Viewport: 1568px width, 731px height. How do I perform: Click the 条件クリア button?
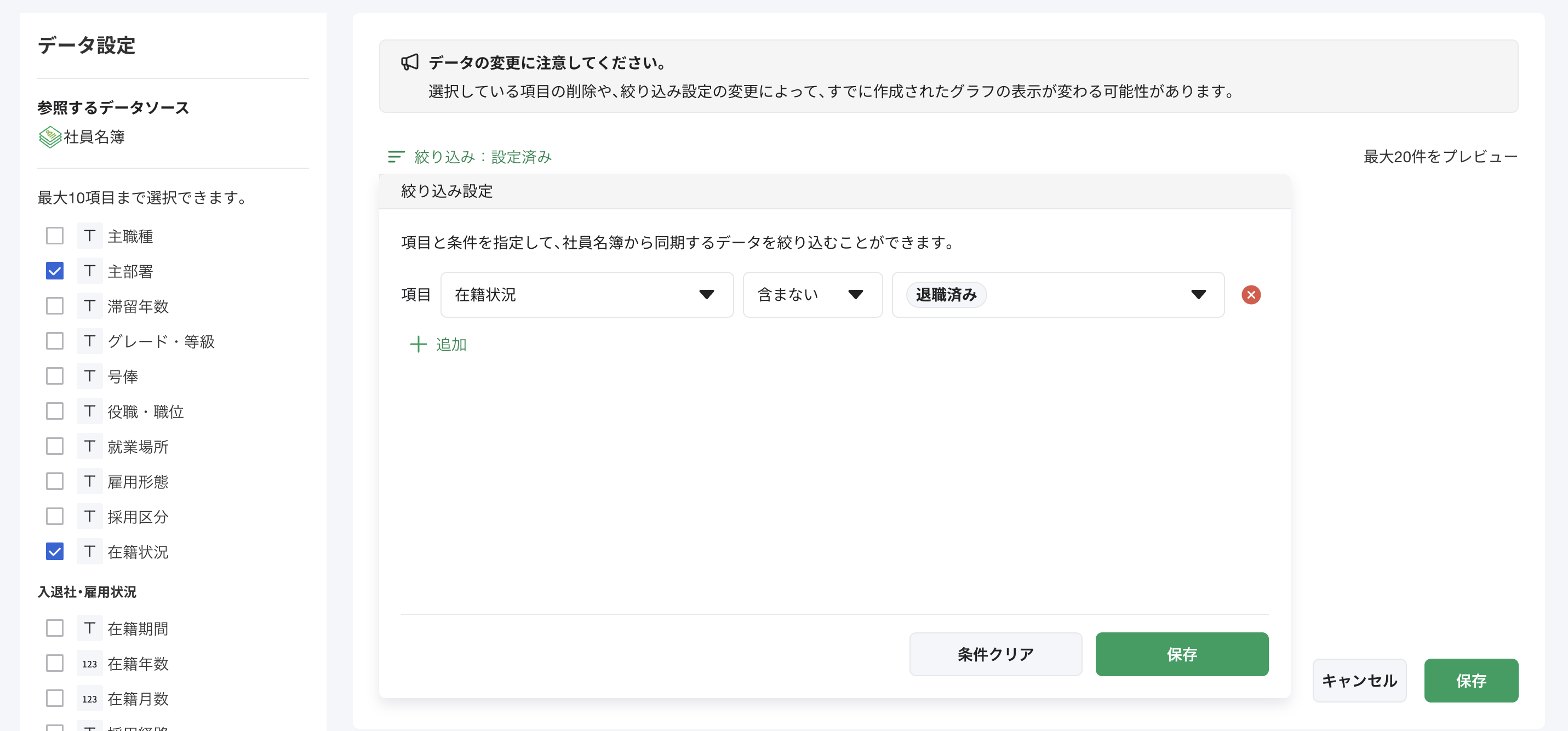point(995,654)
